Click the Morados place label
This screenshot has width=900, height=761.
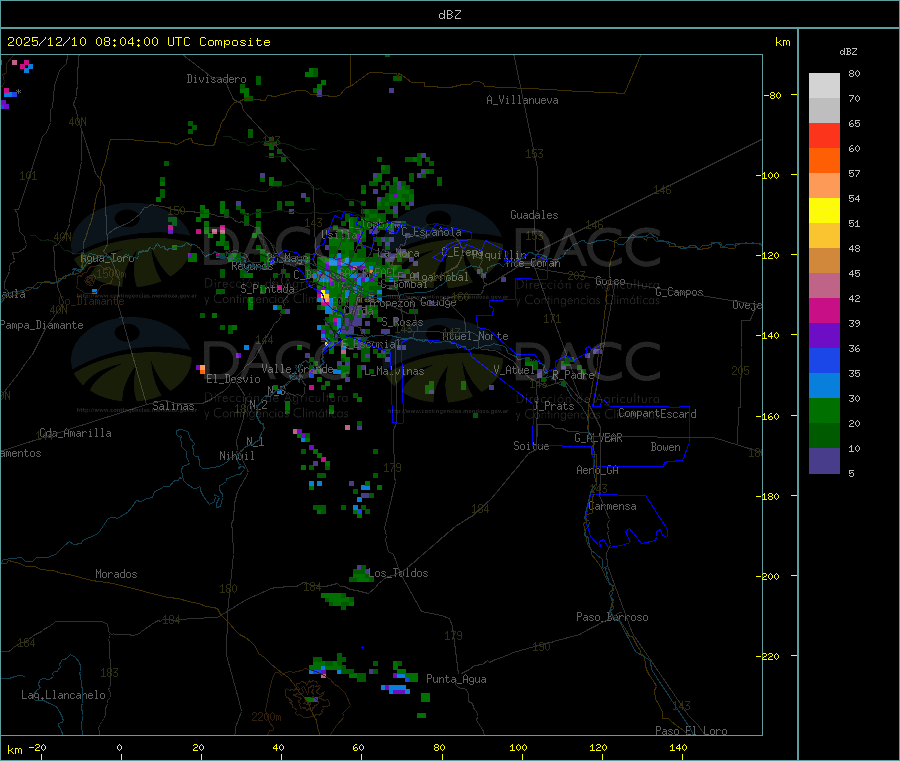point(116,574)
